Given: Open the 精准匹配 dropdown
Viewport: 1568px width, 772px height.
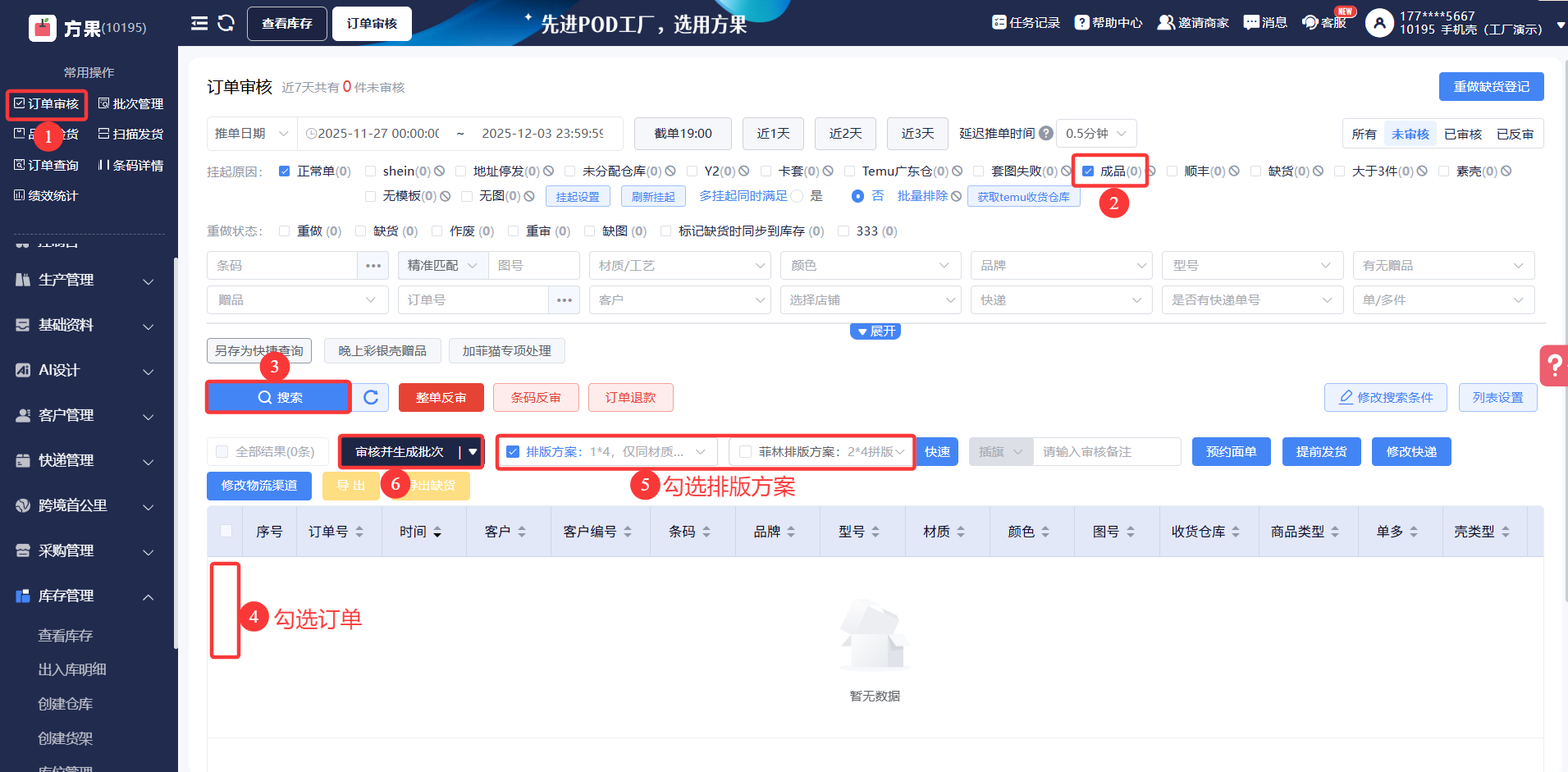Looking at the screenshot, I should (443, 266).
